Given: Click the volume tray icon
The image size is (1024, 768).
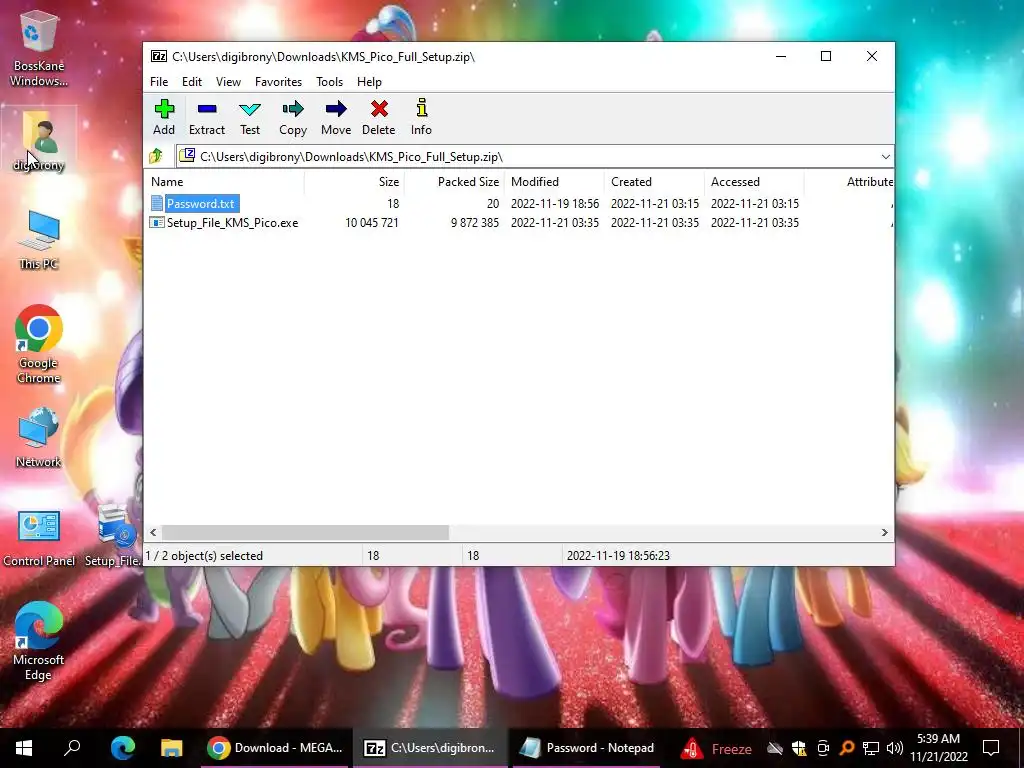Looking at the screenshot, I should [895, 748].
